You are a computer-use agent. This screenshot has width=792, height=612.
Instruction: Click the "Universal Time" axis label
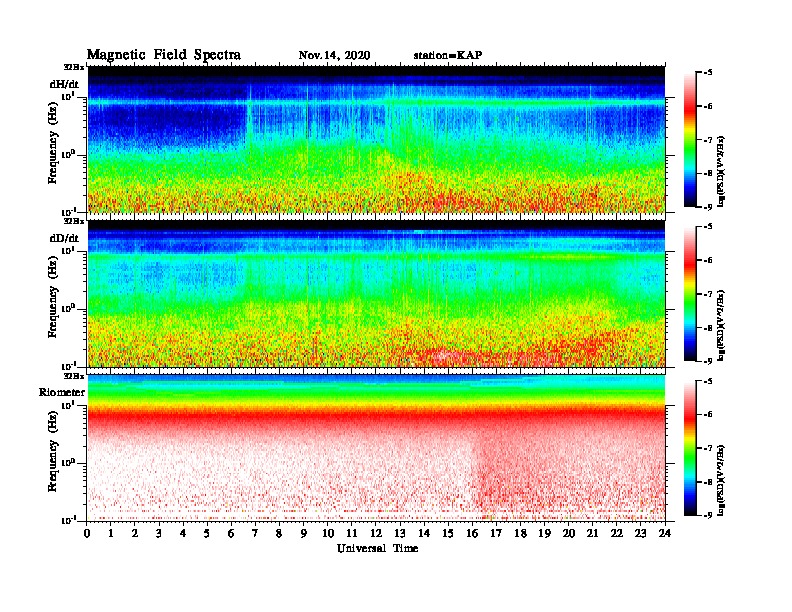[x=377, y=548]
